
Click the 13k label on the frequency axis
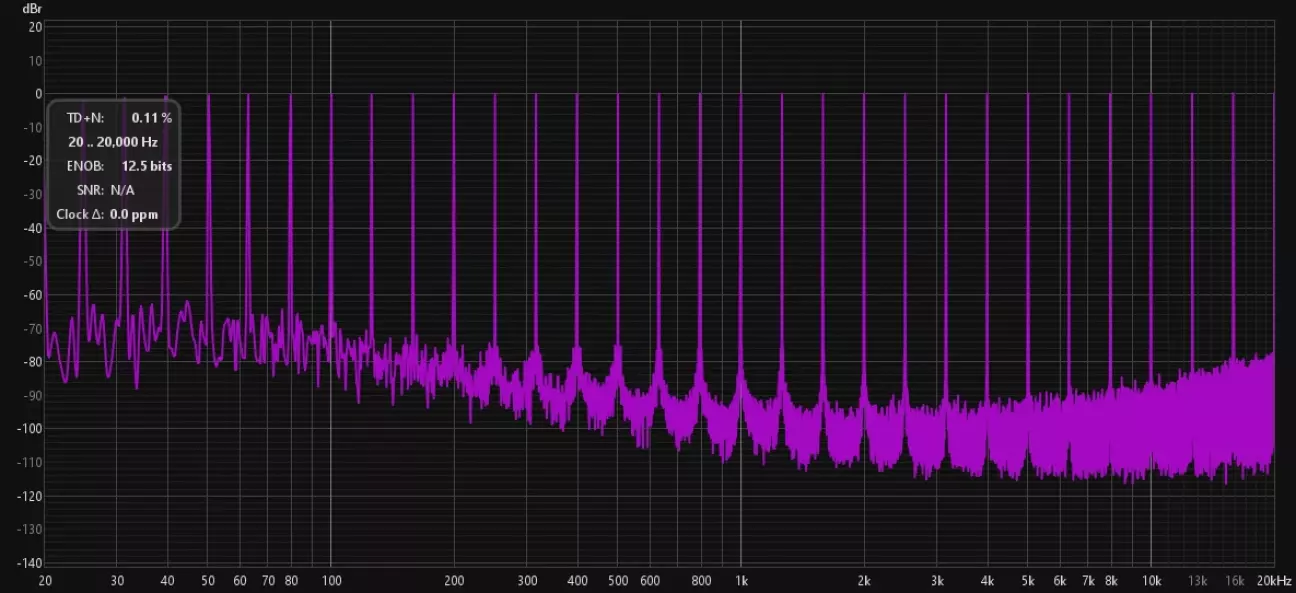[x=1197, y=581]
